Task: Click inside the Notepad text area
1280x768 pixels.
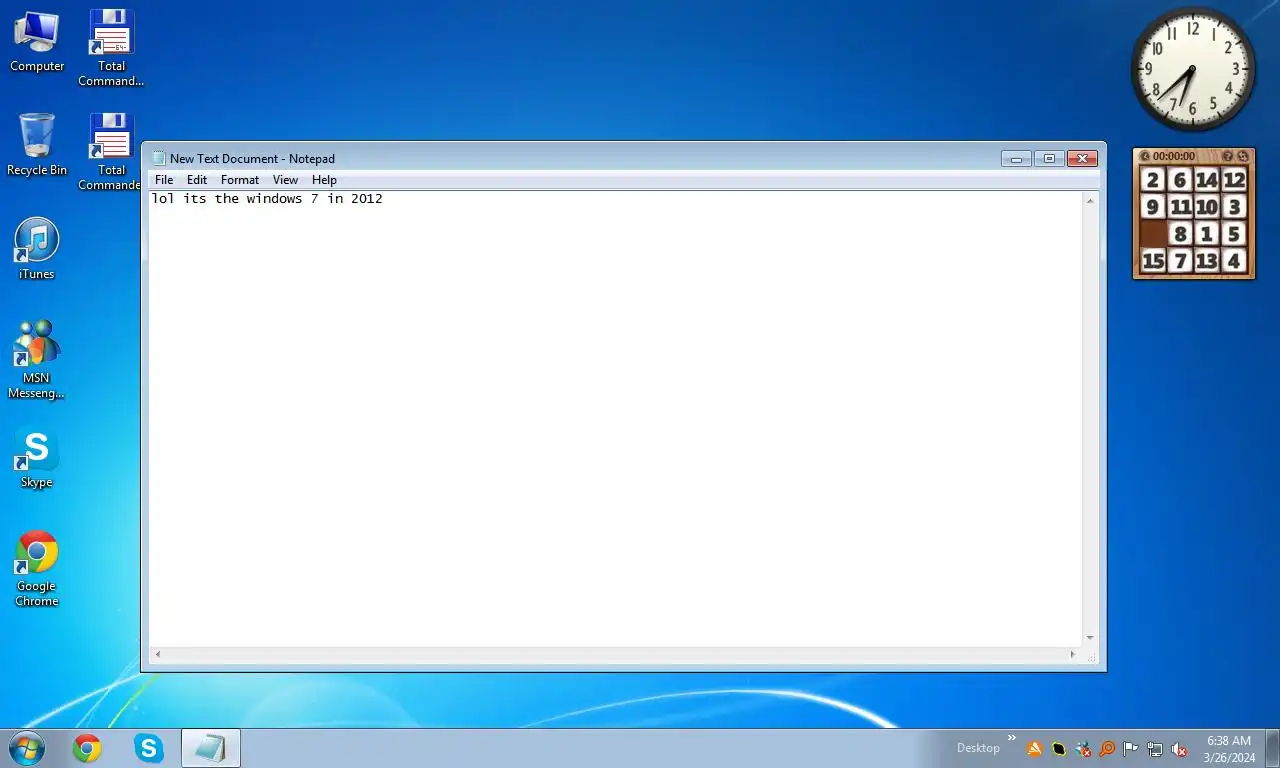Action: coord(615,419)
